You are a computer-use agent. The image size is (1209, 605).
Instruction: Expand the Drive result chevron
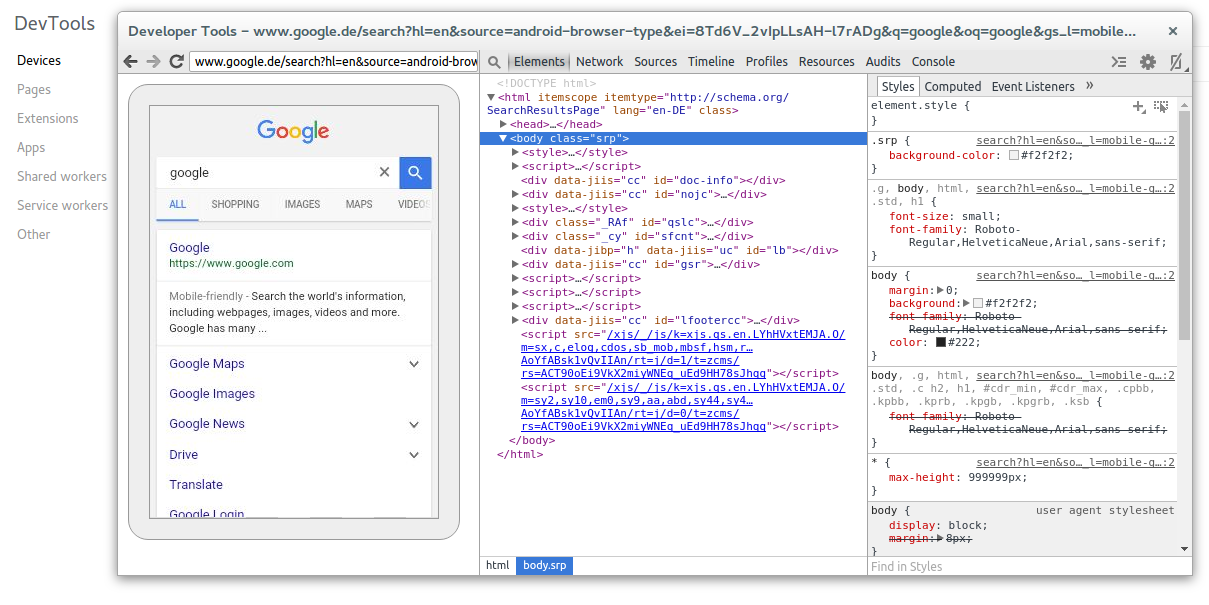pyautogui.click(x=414, y=455)
